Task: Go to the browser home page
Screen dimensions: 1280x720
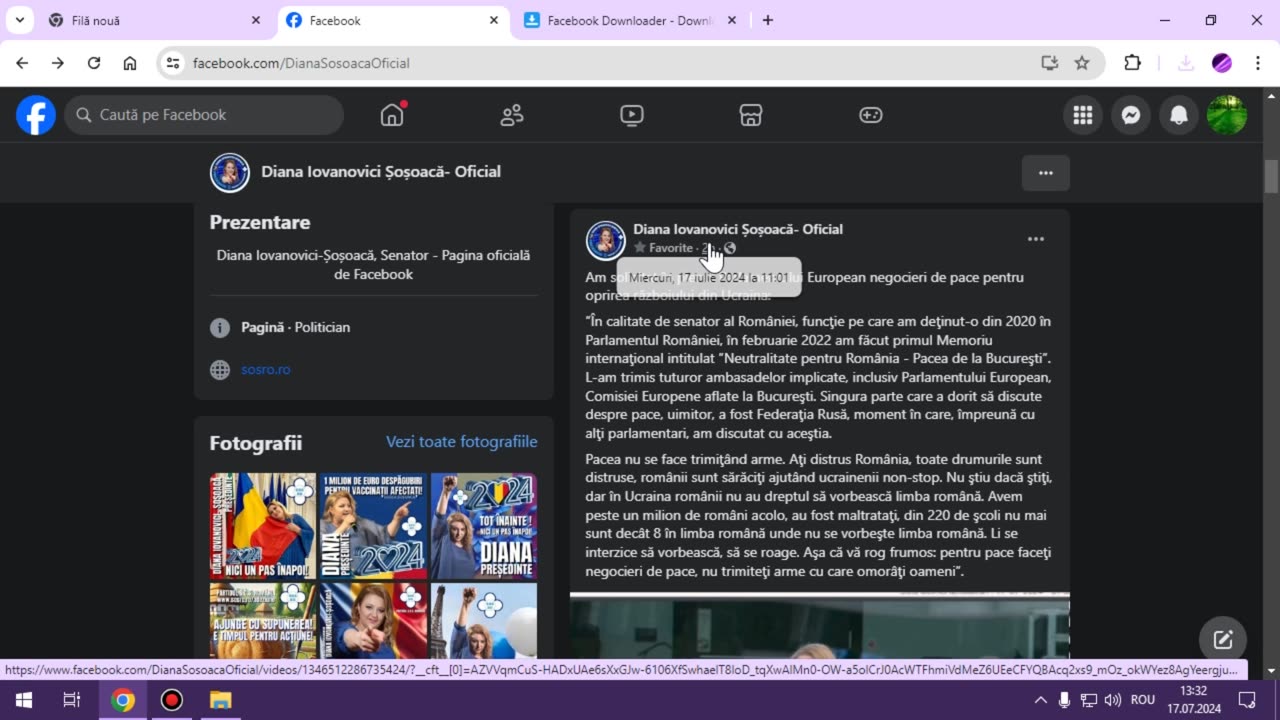Action: tap(130, 63)
